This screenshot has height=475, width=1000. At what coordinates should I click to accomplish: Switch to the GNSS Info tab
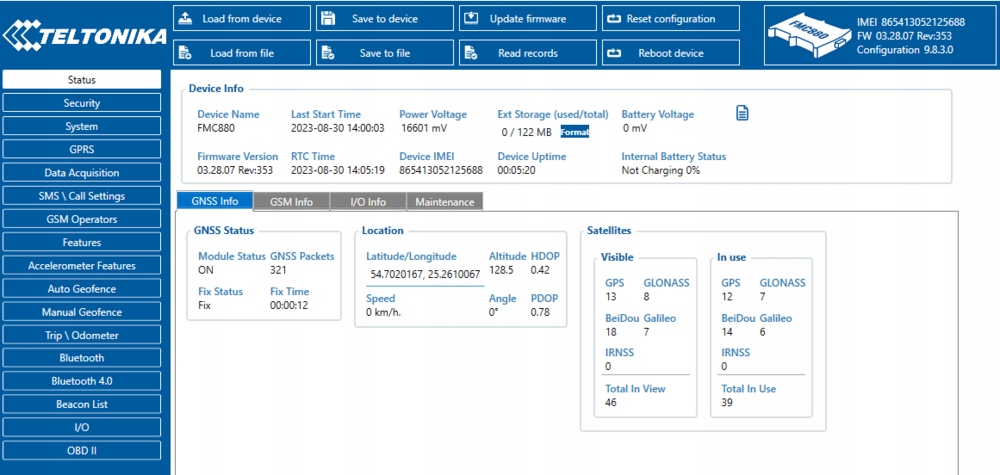(x=214, y=201)
